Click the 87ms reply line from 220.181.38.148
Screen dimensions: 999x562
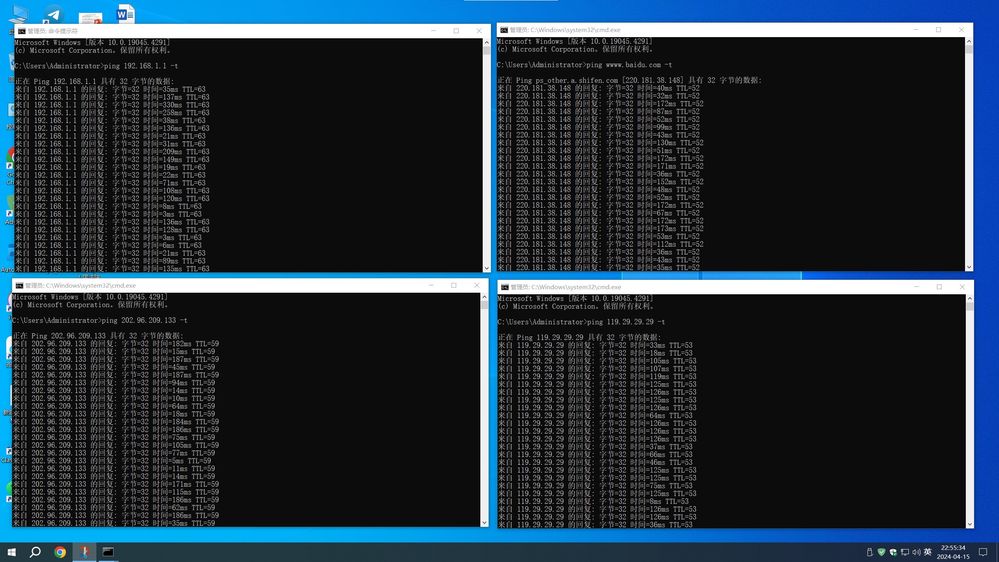click(598, 112)
